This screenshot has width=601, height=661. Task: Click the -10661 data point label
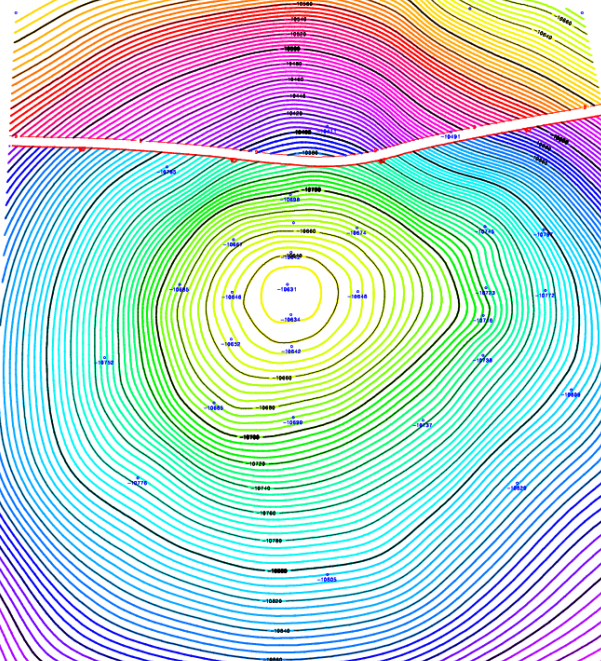tap(234, 244)
